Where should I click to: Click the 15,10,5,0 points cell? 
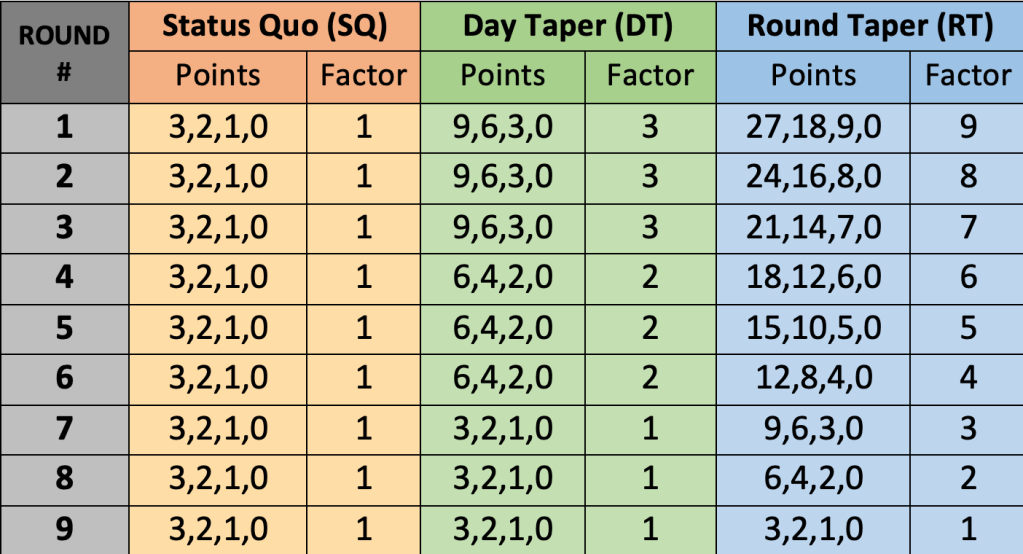click(x=814, y=327)
